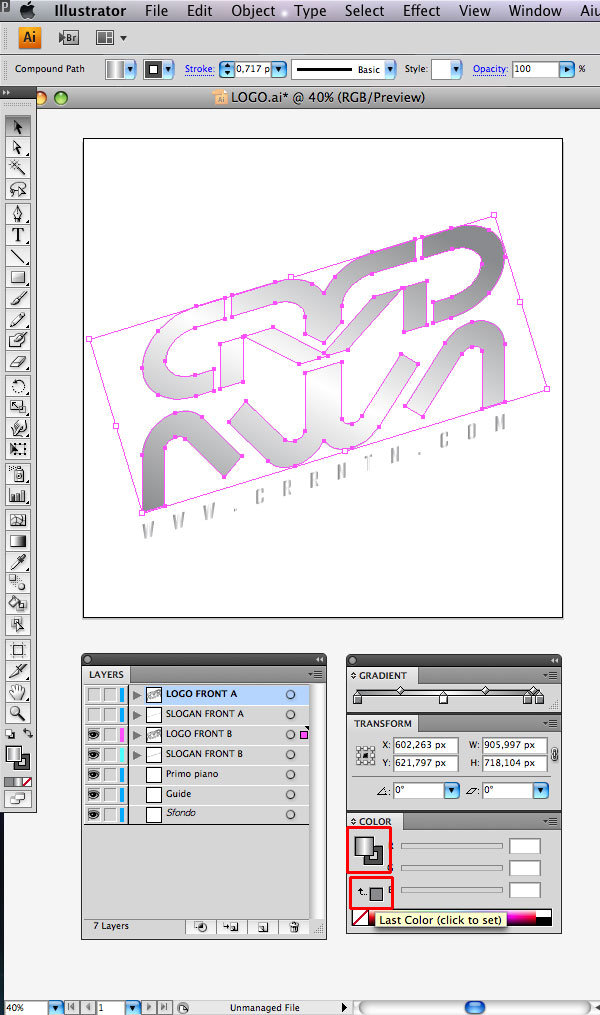
Task: Toggle lock box for Primo piano layer
Action: point(110,775)
